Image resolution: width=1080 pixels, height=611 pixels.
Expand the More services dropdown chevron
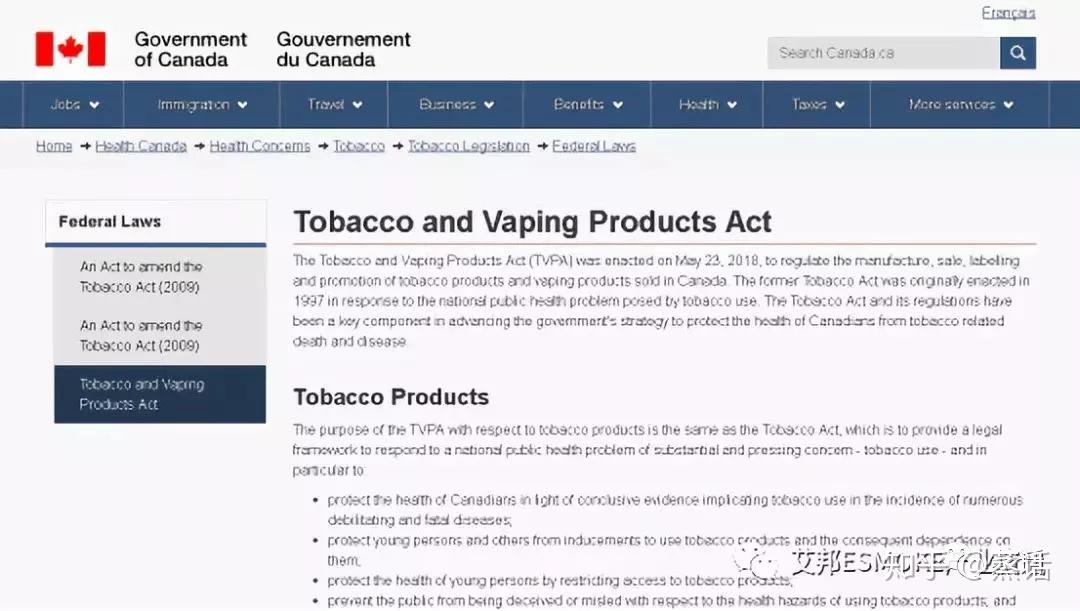(1008, 105)
